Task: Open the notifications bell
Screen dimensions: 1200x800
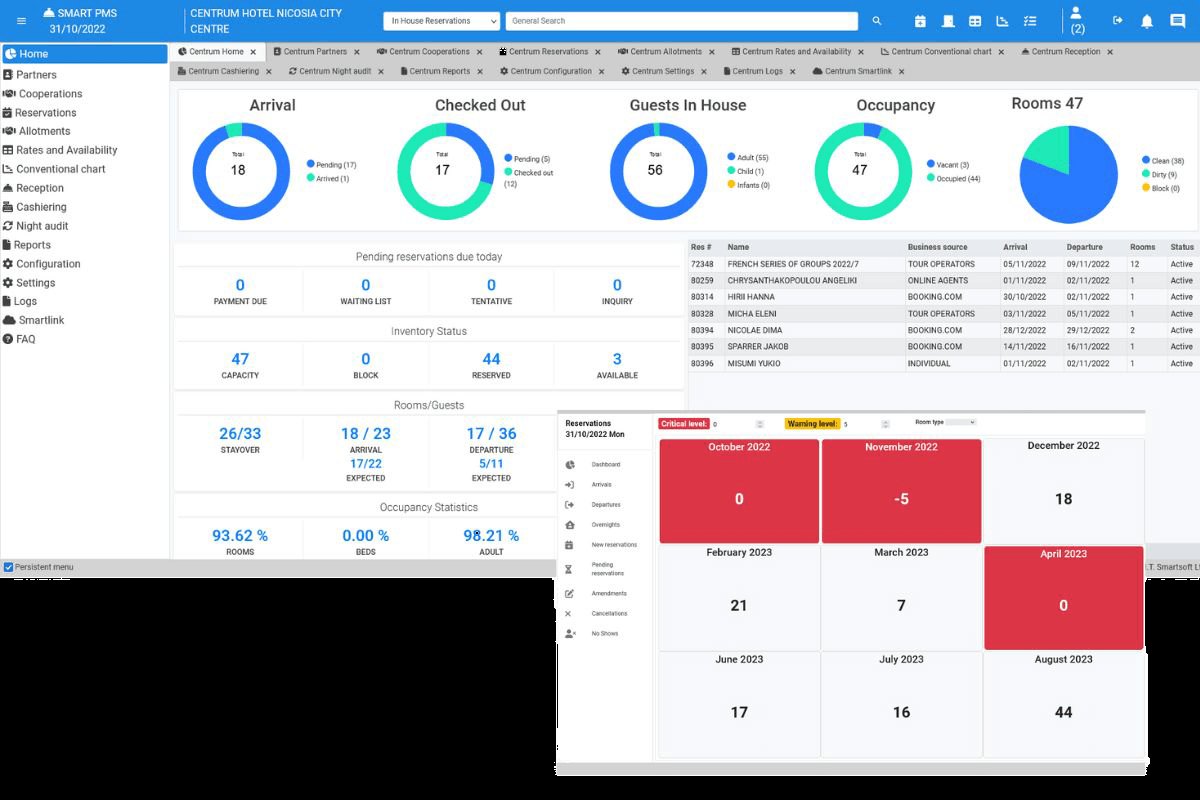Action: [1147, 21]
